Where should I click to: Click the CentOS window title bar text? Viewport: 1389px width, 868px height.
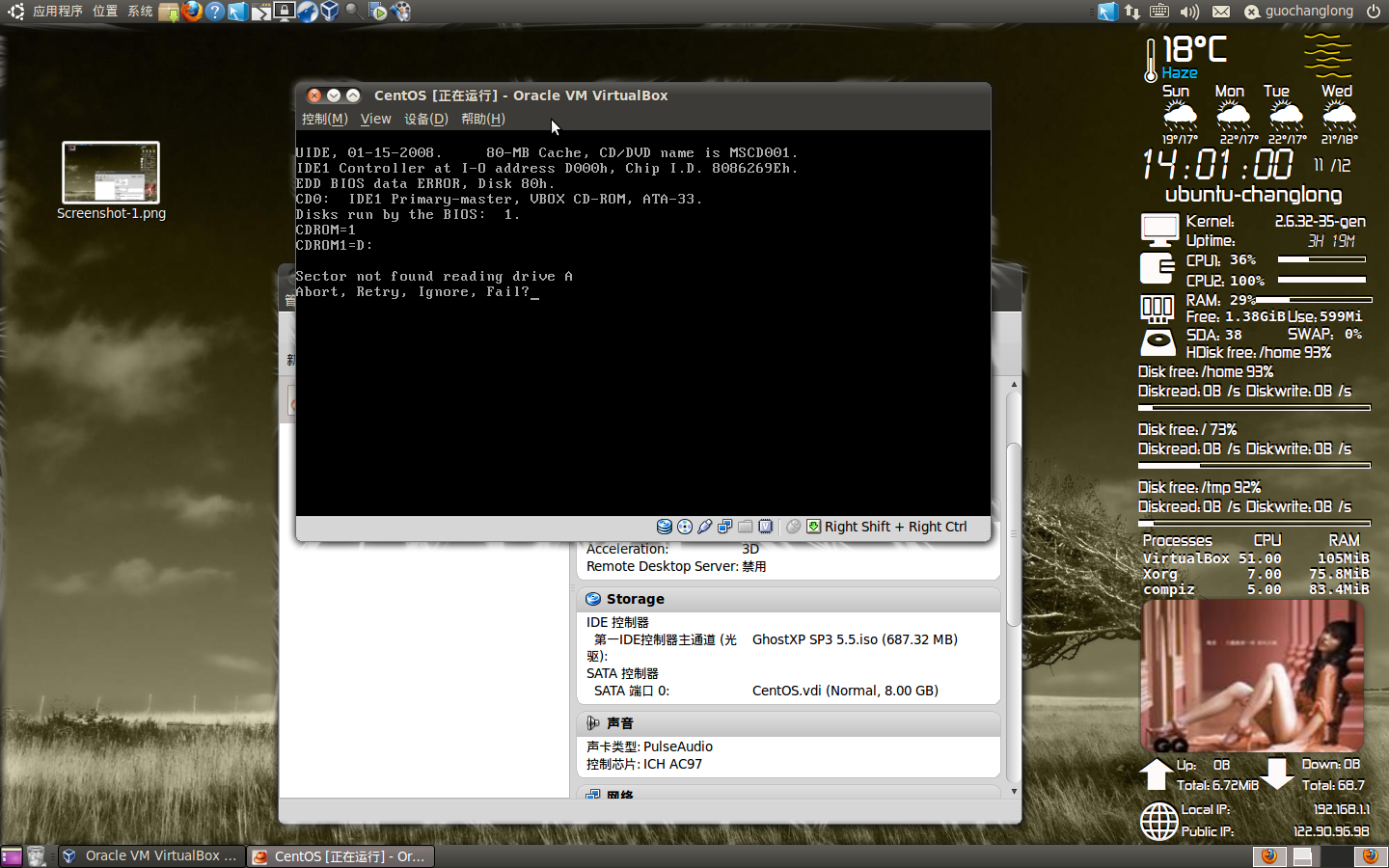pyautogui.click(x=521, y=95)
